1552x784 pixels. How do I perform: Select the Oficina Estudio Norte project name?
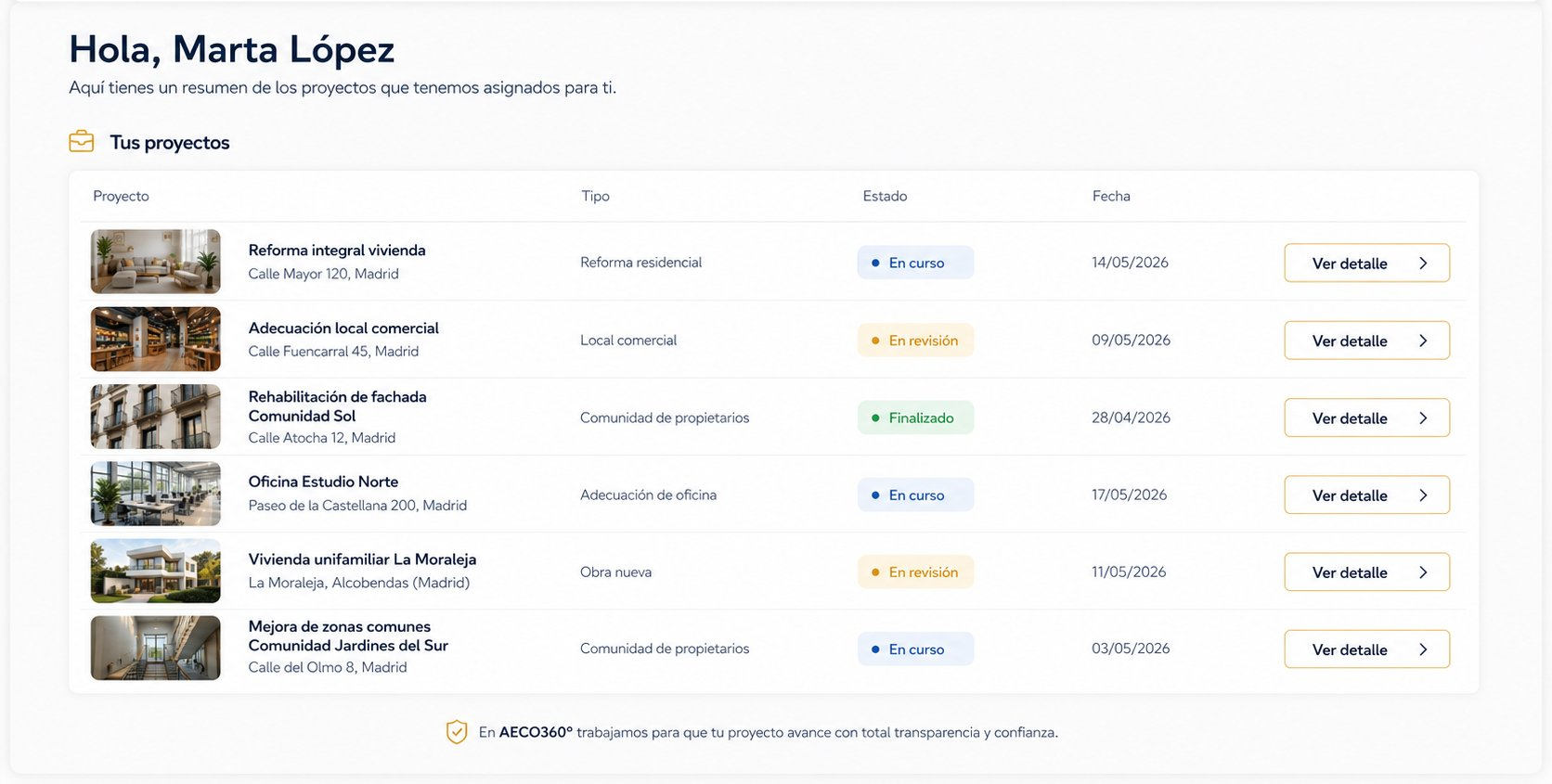(x=323, y=482)
